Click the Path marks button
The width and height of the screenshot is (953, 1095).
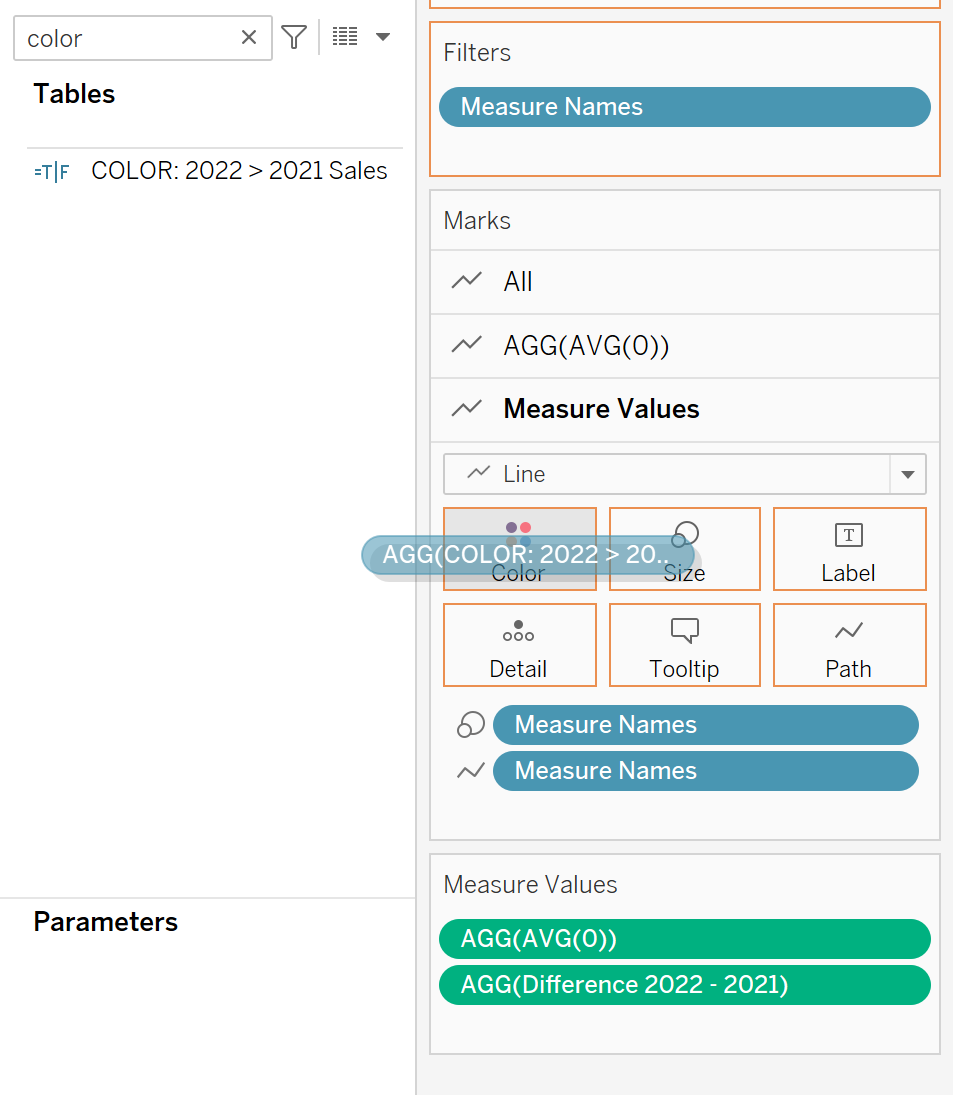click(x=849, y=645)
